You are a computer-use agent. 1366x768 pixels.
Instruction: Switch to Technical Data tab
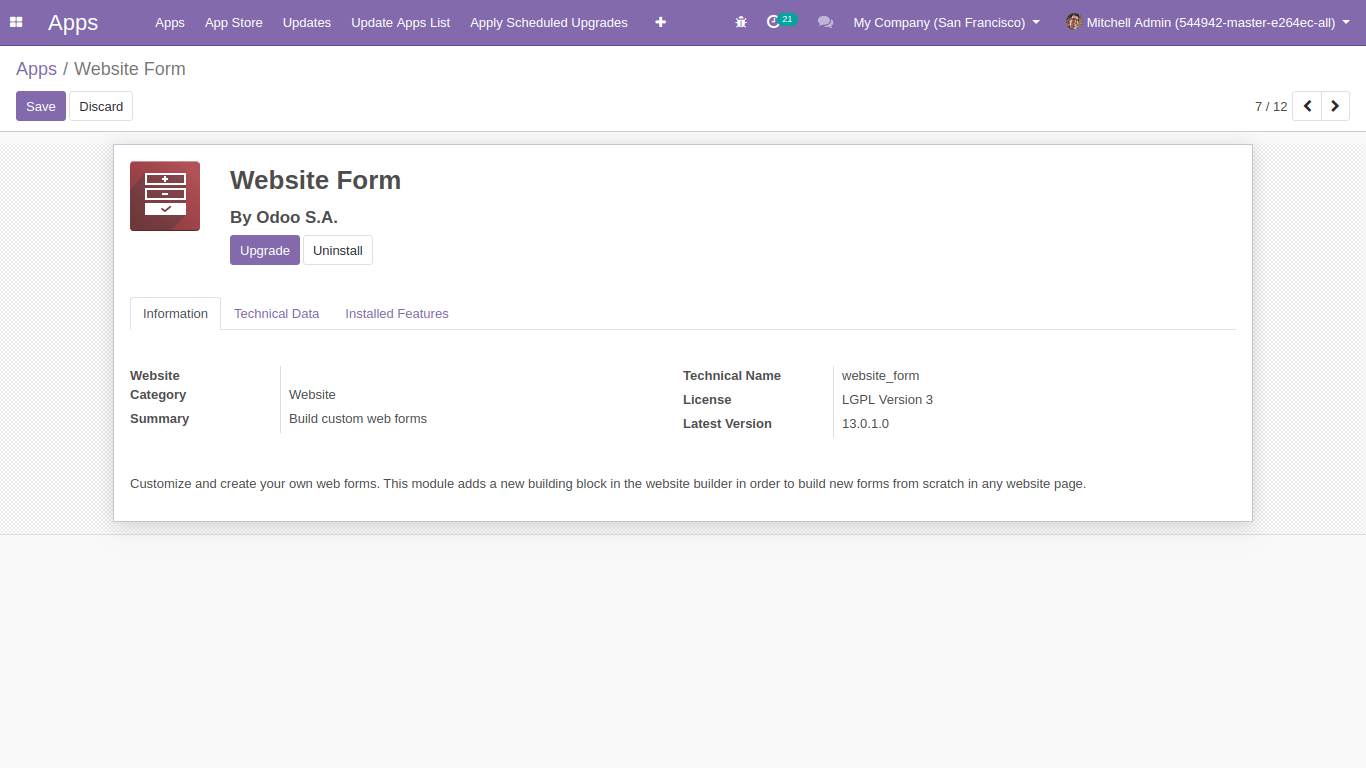(276, 313)
